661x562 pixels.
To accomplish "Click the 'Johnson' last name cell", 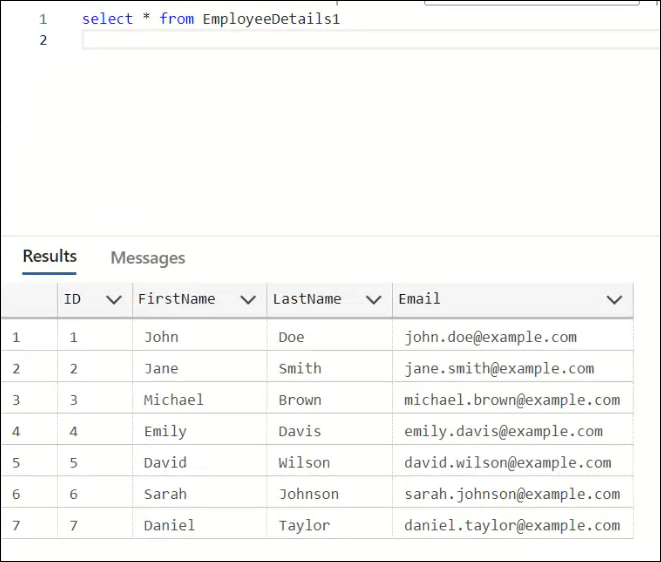I will pos(329,494).
